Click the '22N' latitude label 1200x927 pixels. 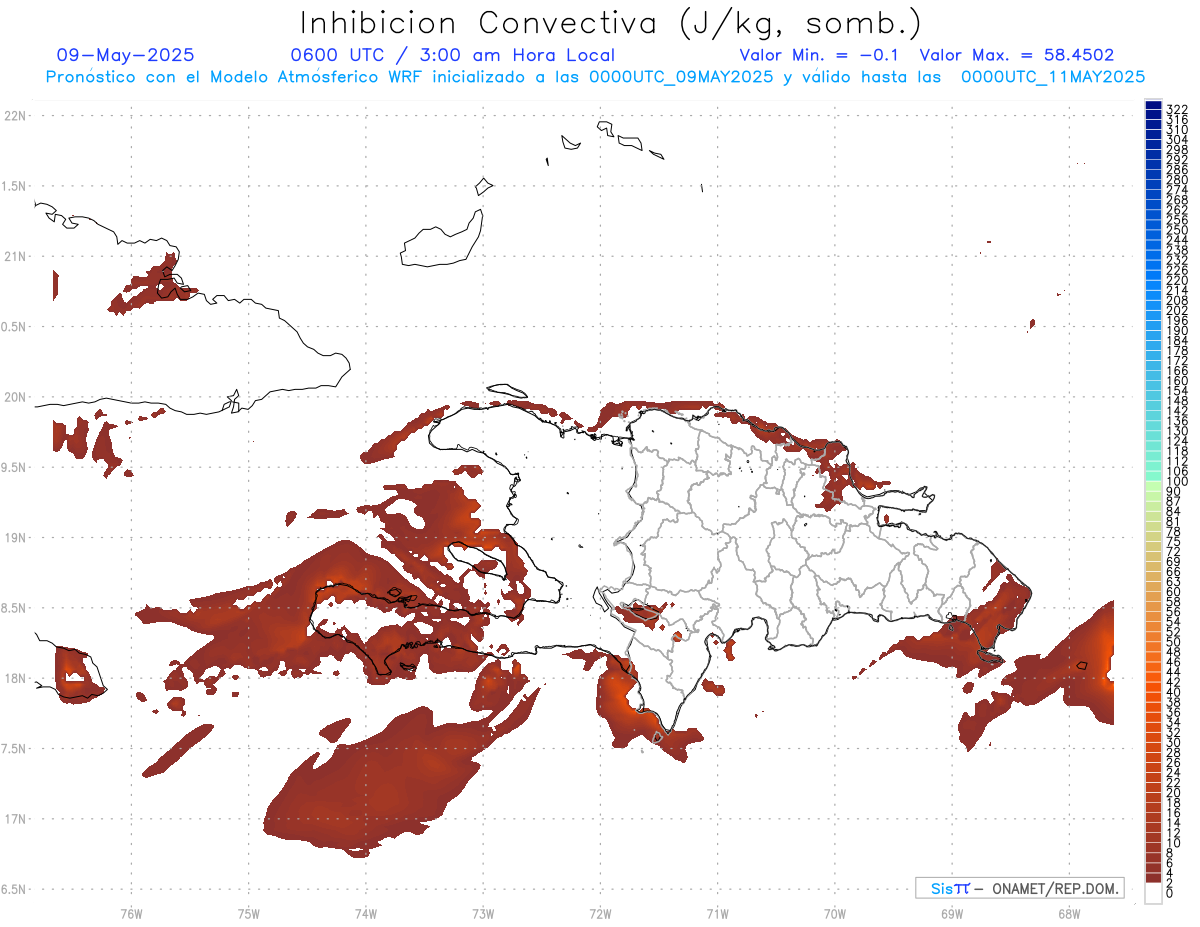pos(15,116)
